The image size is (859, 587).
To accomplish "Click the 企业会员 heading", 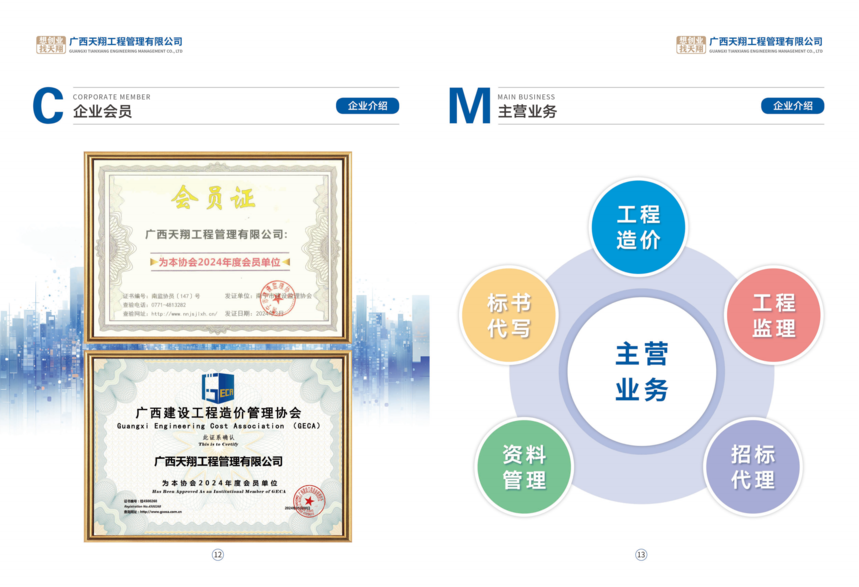I will point(102,111).
